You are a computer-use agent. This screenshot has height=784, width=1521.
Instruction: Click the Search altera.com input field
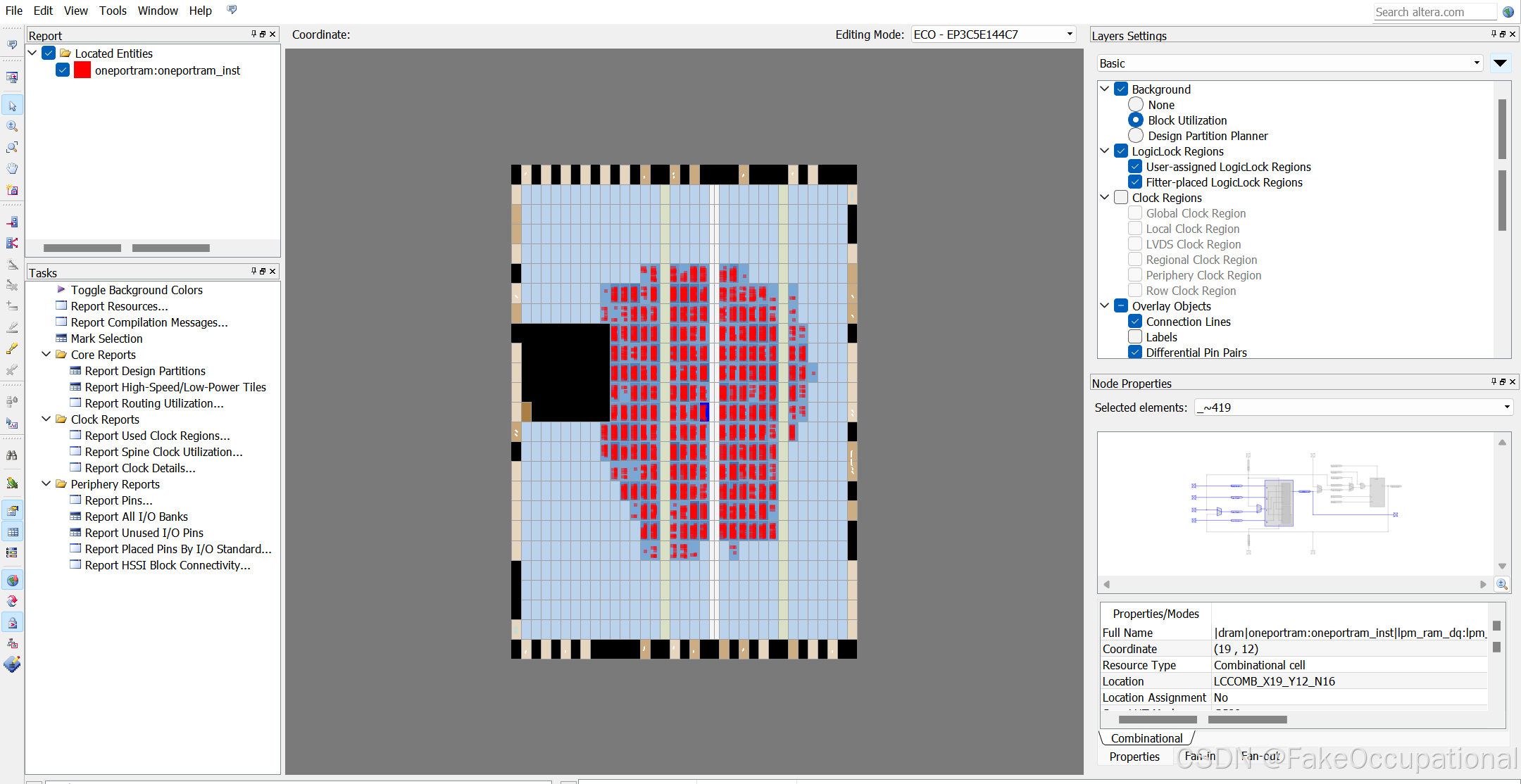point(1433,12)
